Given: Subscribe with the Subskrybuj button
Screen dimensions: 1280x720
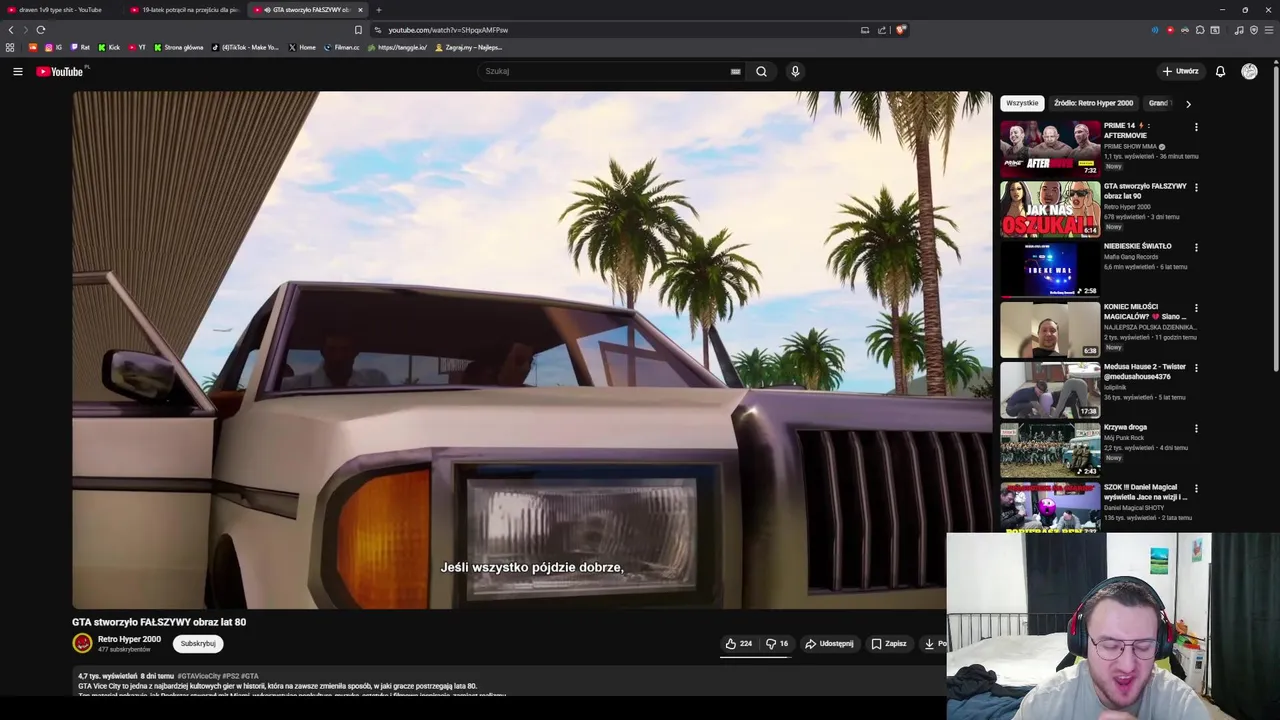Looking at the screenshot, I should point(198,644).
